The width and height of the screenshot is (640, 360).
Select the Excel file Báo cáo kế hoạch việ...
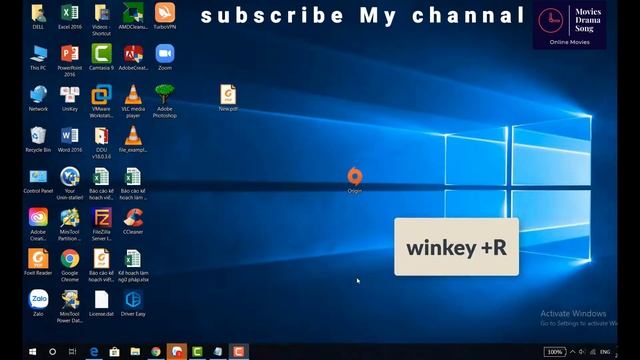(101, 184)
